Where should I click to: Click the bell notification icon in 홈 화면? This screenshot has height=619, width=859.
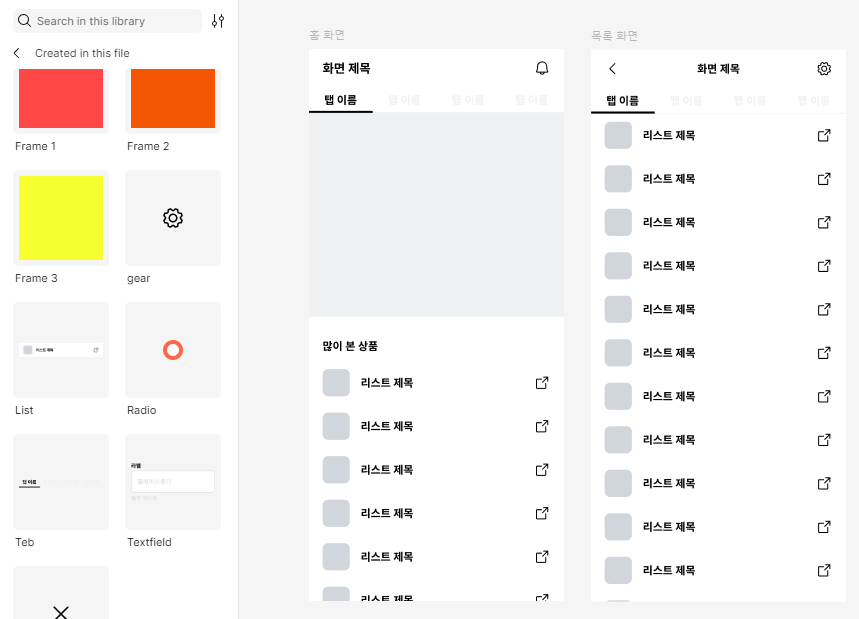(x=542, y=68)
